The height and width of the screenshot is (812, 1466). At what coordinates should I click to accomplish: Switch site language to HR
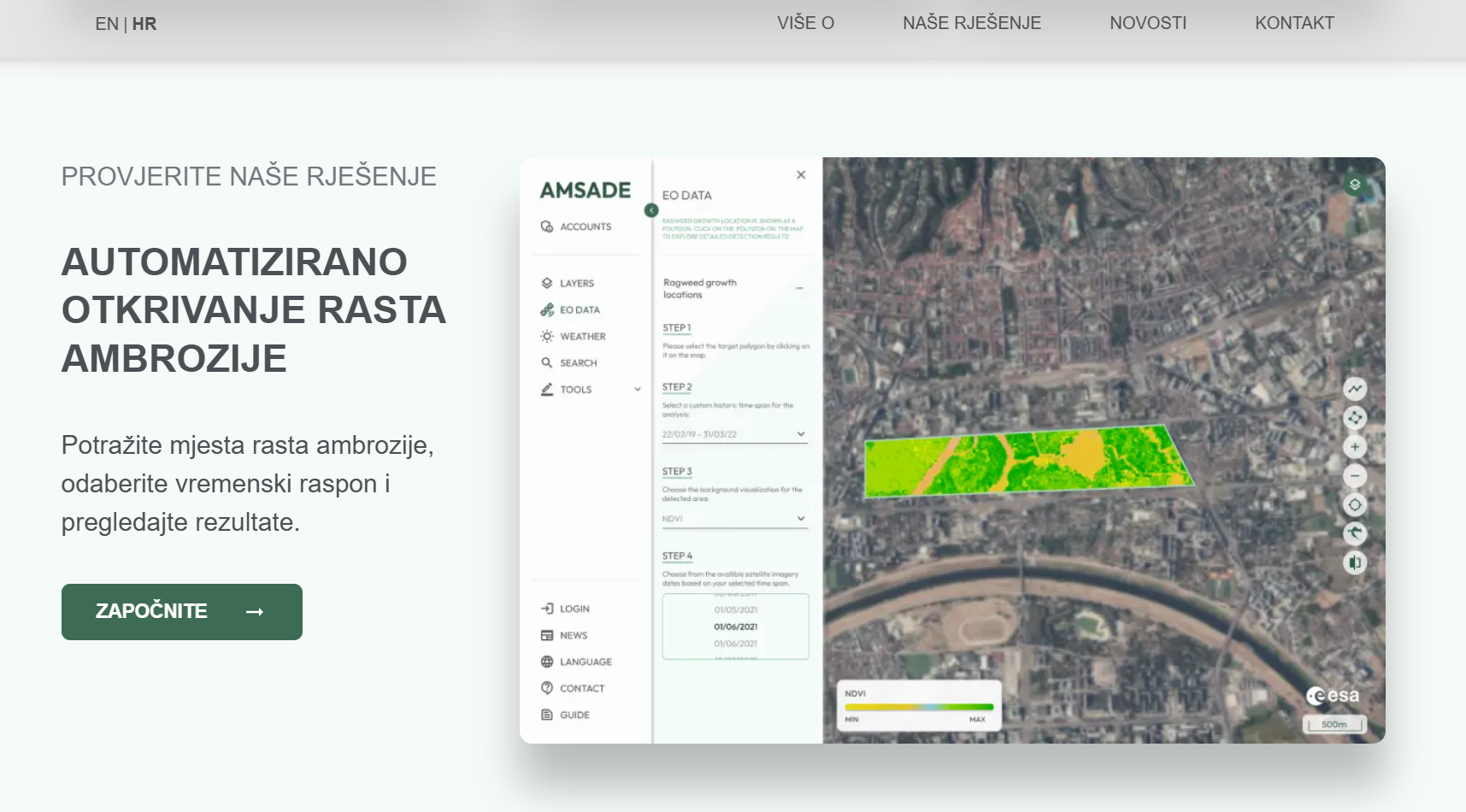(x=144, y=24)
